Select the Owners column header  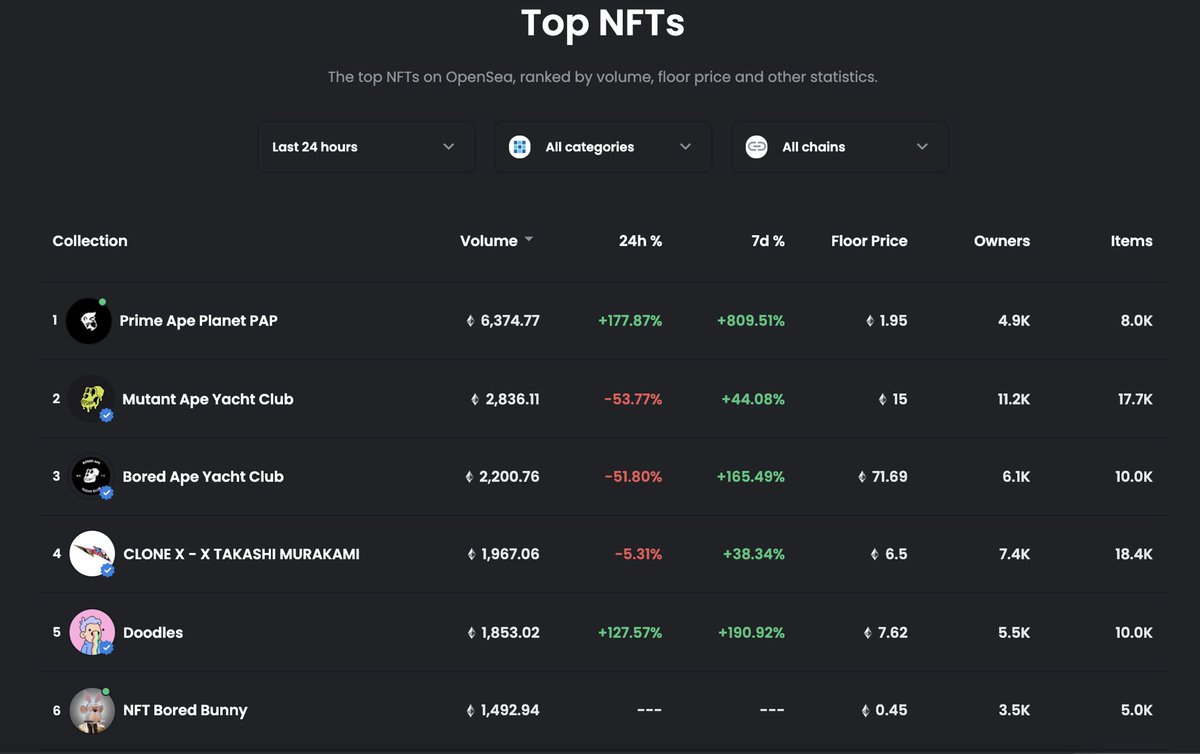click(1002, 240)
